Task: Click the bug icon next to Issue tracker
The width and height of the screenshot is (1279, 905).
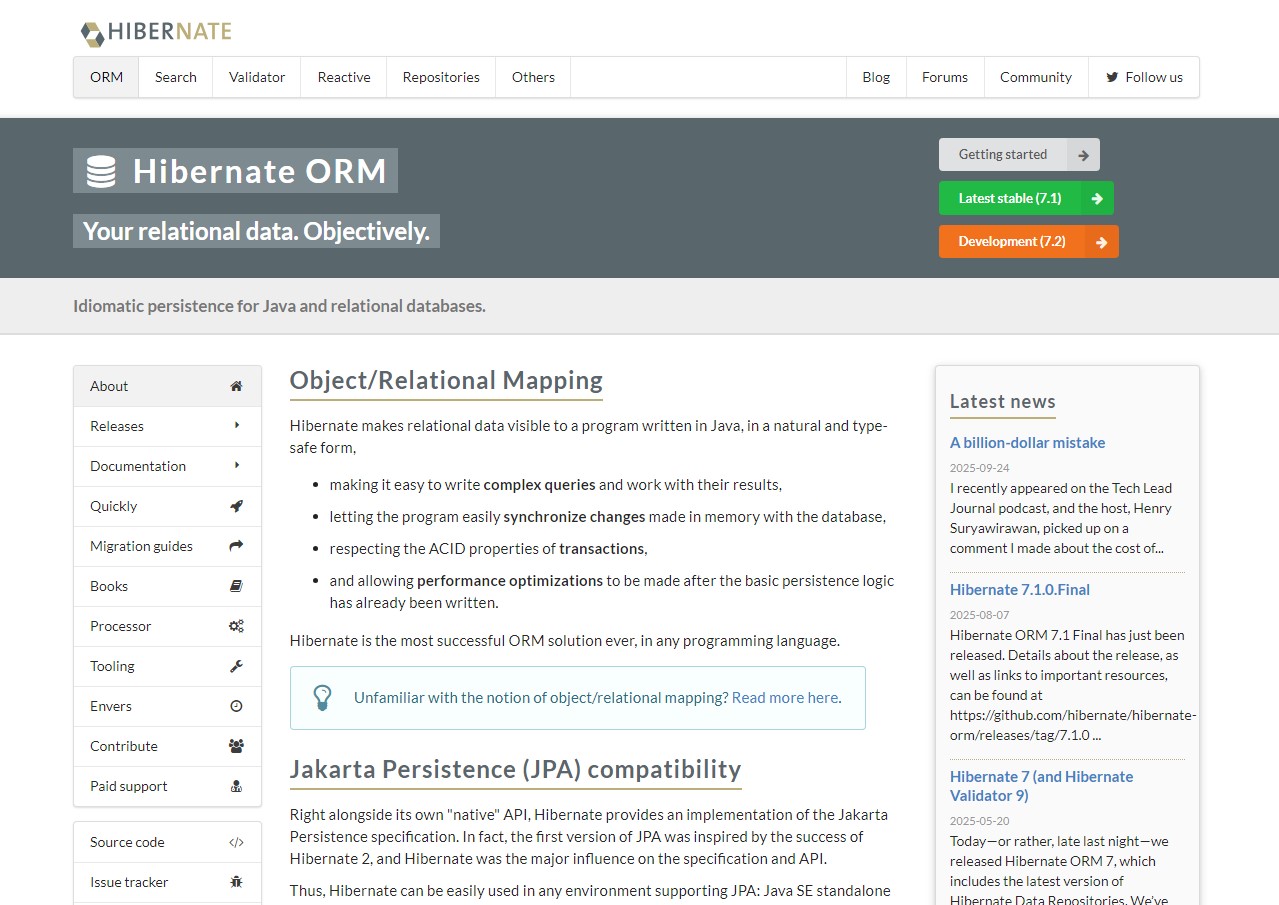Action: [236, 882]
